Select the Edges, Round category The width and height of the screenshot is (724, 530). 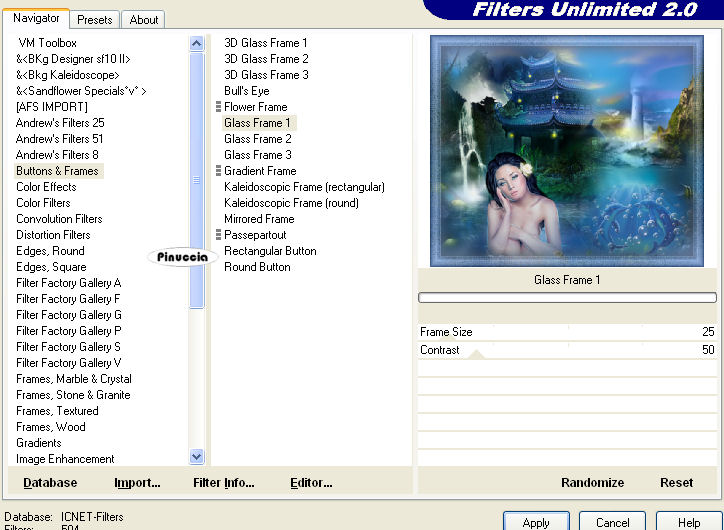click(50, 251)
